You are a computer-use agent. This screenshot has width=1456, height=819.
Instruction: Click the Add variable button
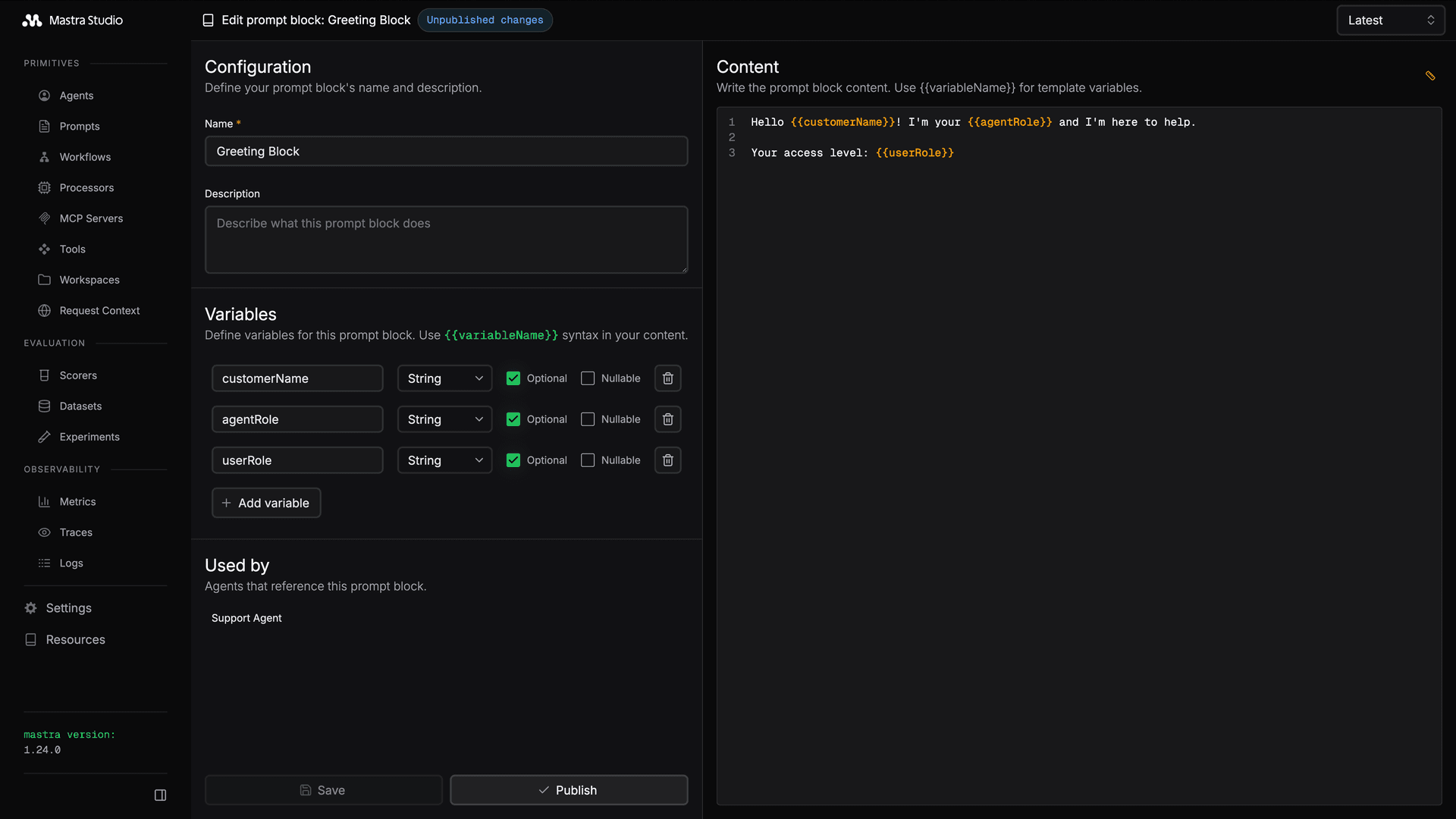[266, 503]
